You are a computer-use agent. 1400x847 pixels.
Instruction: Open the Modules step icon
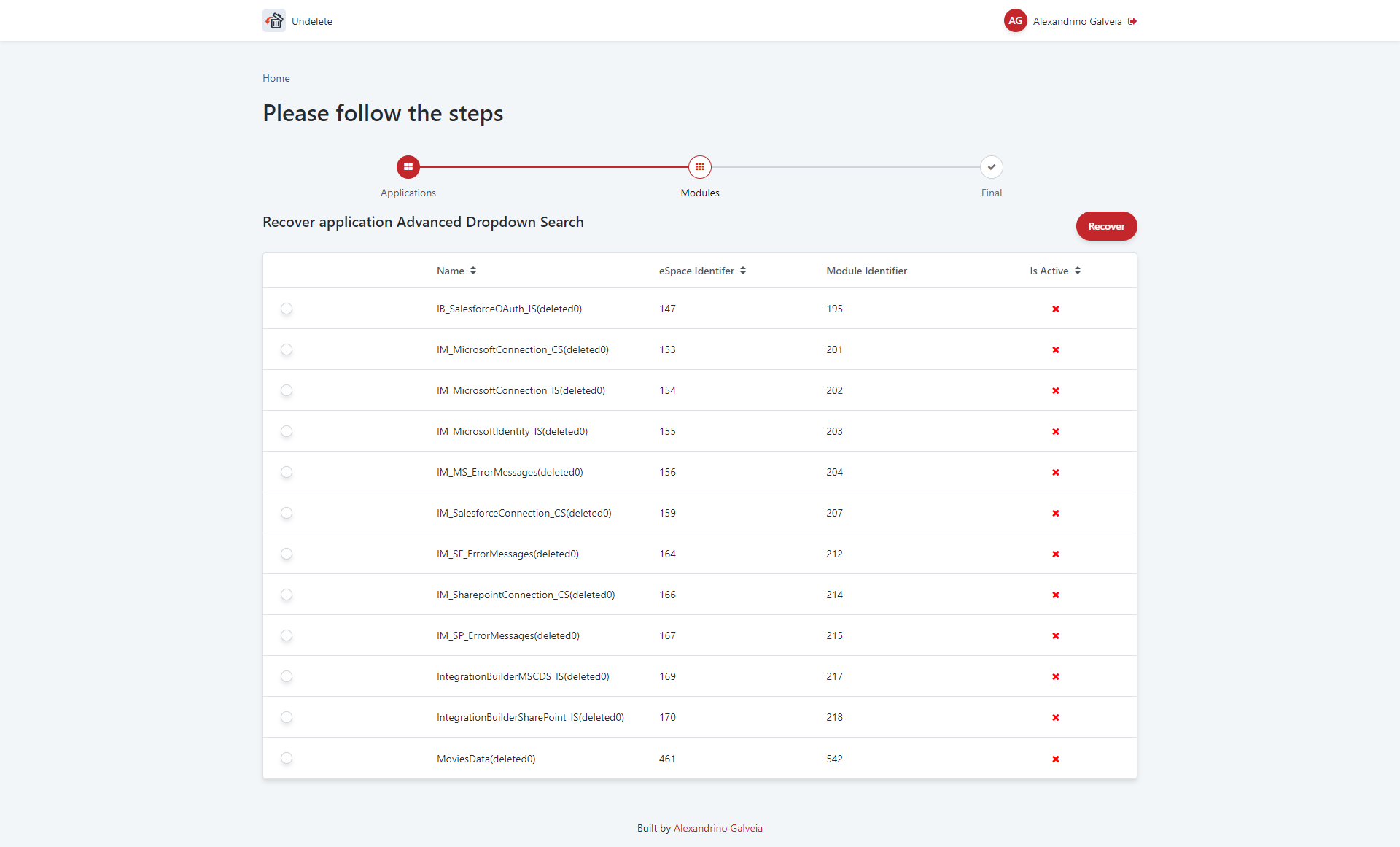(699, 166)
